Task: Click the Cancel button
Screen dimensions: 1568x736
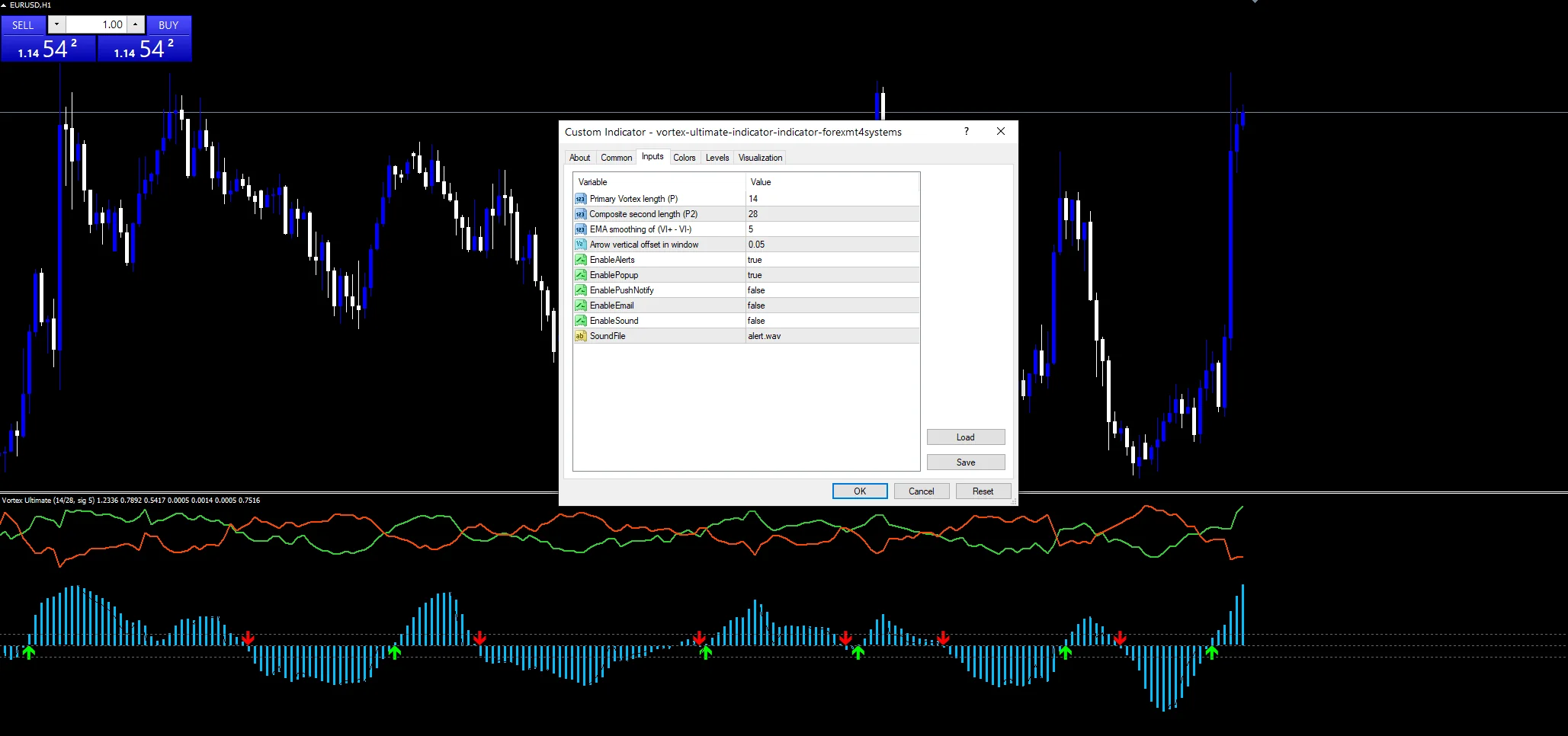Action: (922, 491)
